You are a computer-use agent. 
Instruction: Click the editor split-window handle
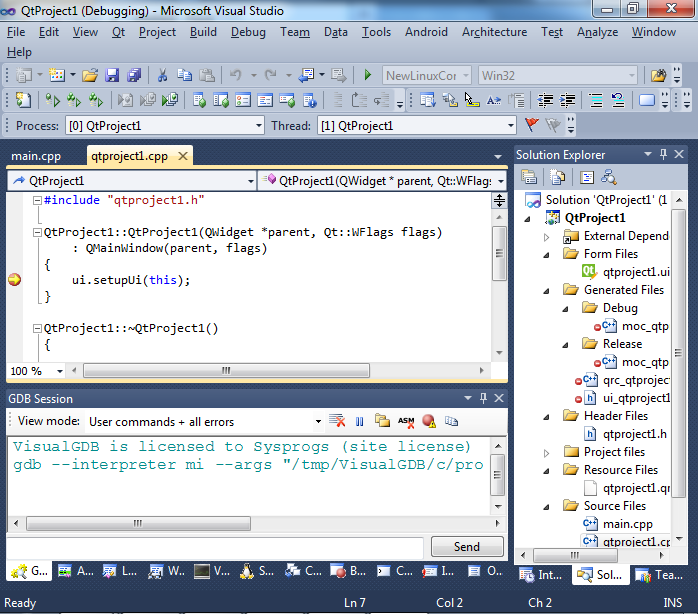click(499, 201)
